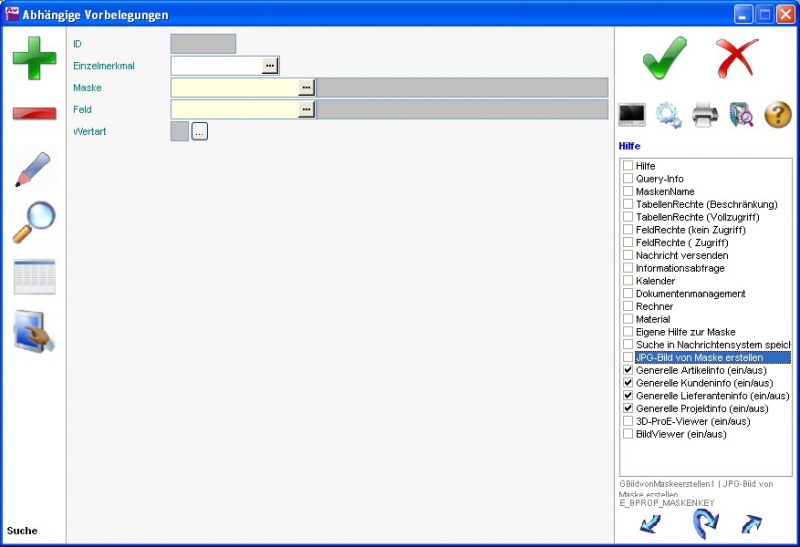
Task: Open the Maske field lookup button
Action: tap(306, 87)
